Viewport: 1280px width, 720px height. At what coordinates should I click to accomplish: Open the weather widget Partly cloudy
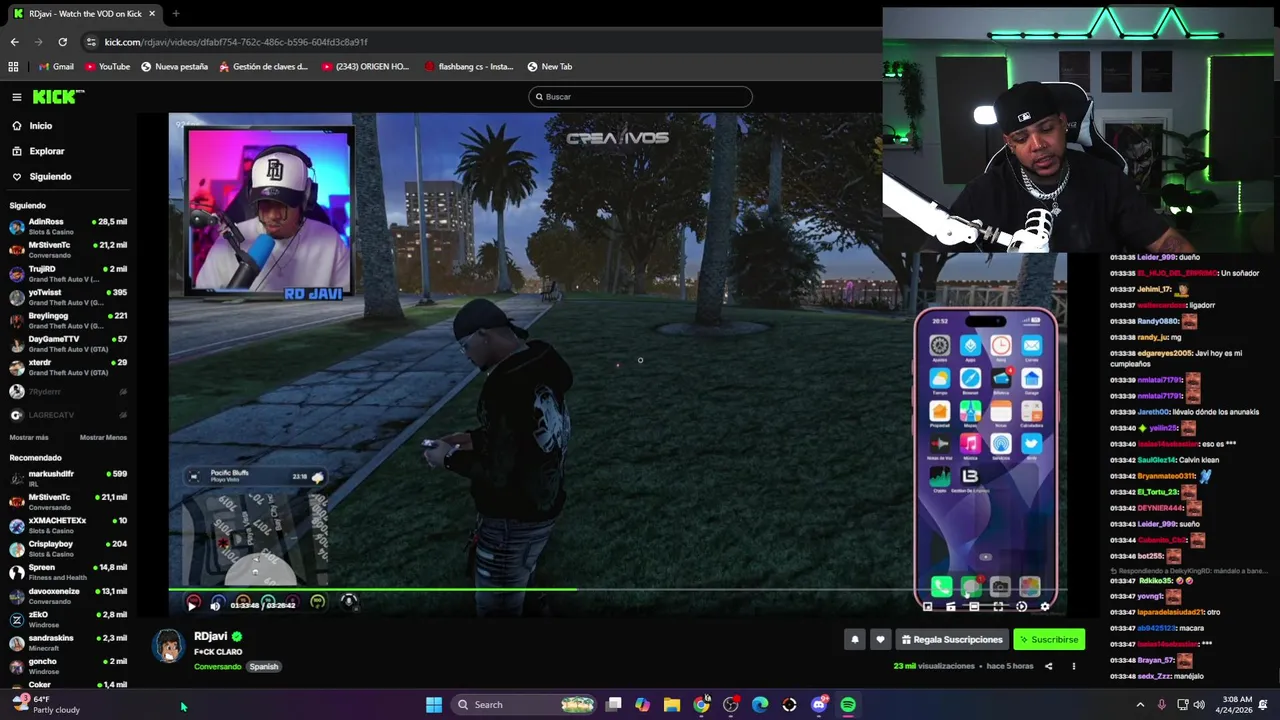pyautogui.click(x=45, y=705)
